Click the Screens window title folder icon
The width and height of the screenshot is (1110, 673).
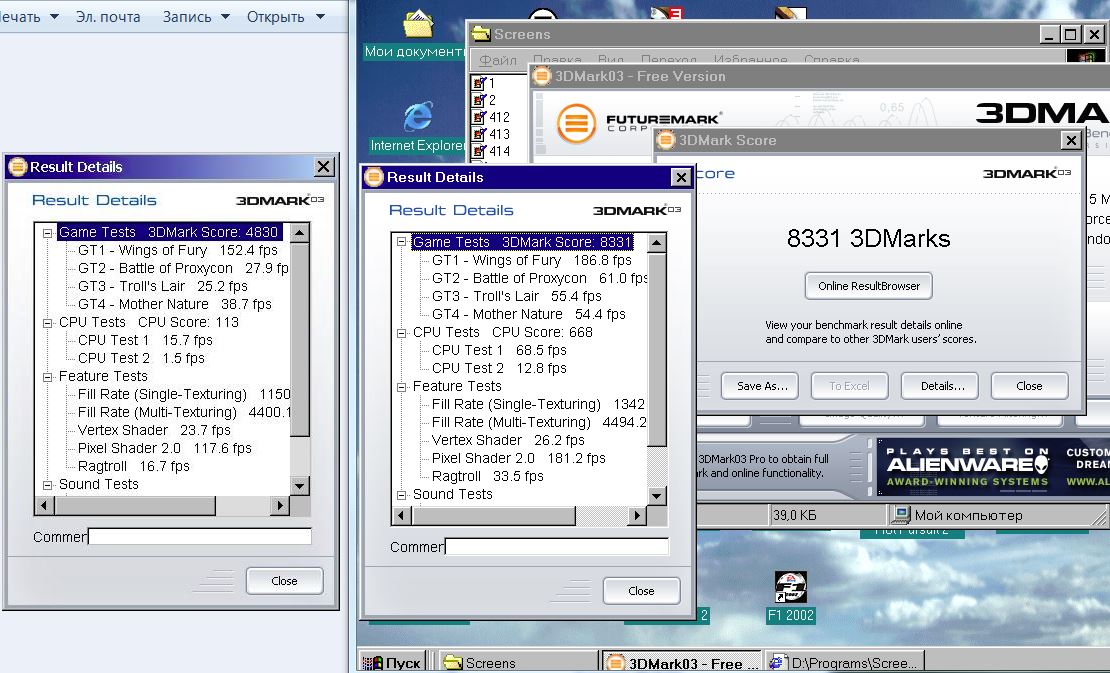(481, 33)
